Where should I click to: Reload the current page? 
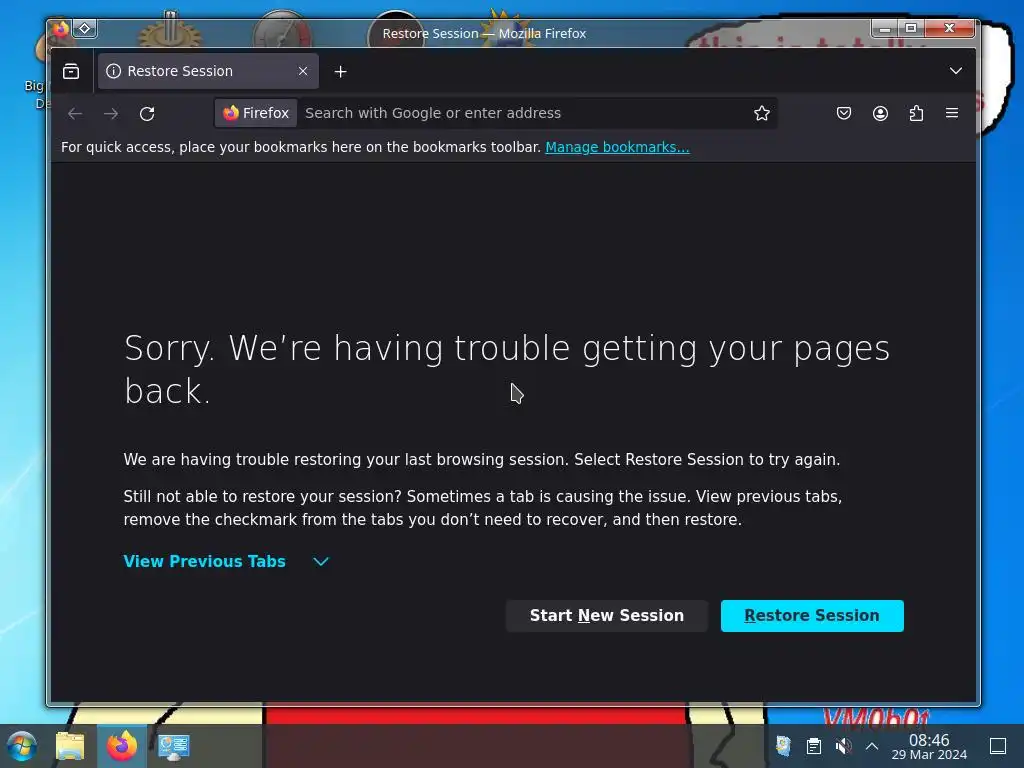147,114
